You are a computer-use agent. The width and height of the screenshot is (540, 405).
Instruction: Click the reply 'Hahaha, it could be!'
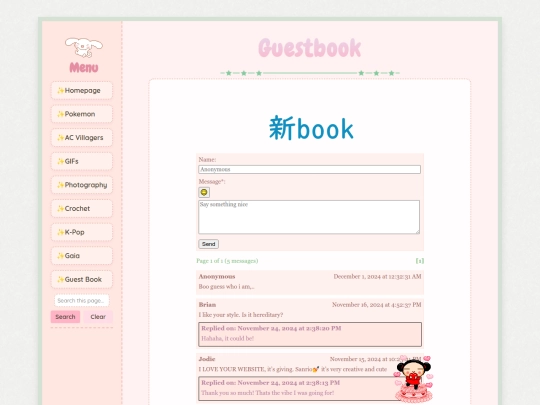227,339
